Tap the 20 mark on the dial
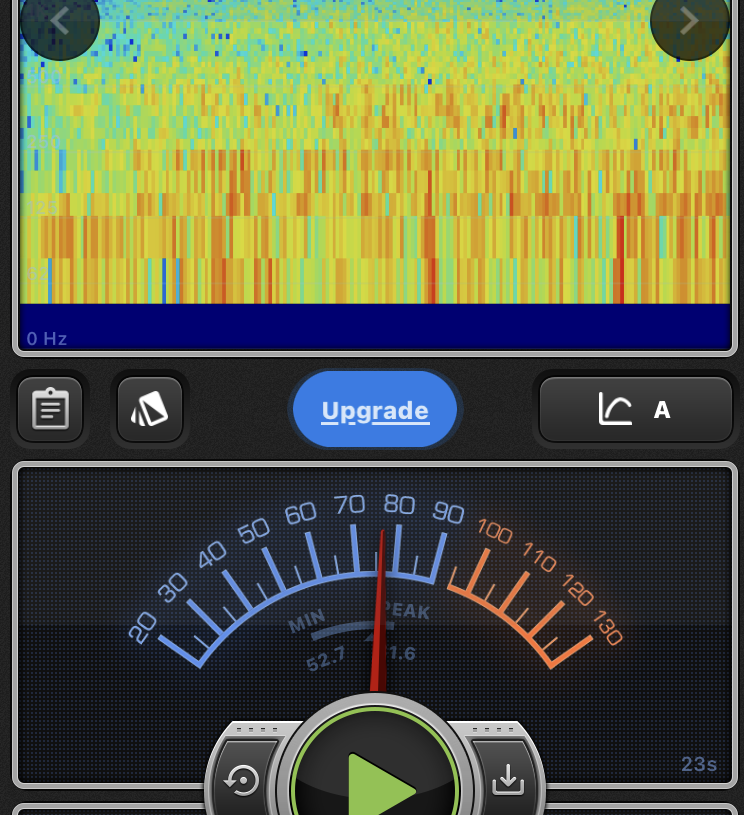This screenshot has width=744, height=815. pyautogui.click(x=142, y=627)
